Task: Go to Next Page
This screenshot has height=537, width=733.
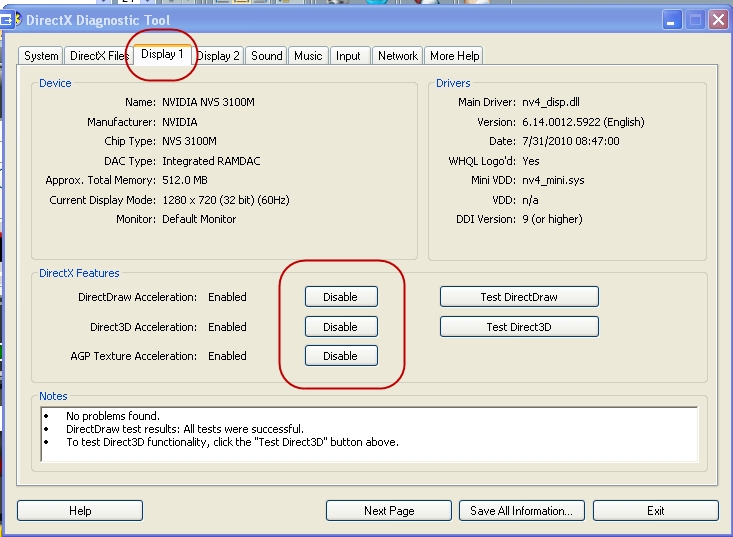Action: tap(389, 511)
